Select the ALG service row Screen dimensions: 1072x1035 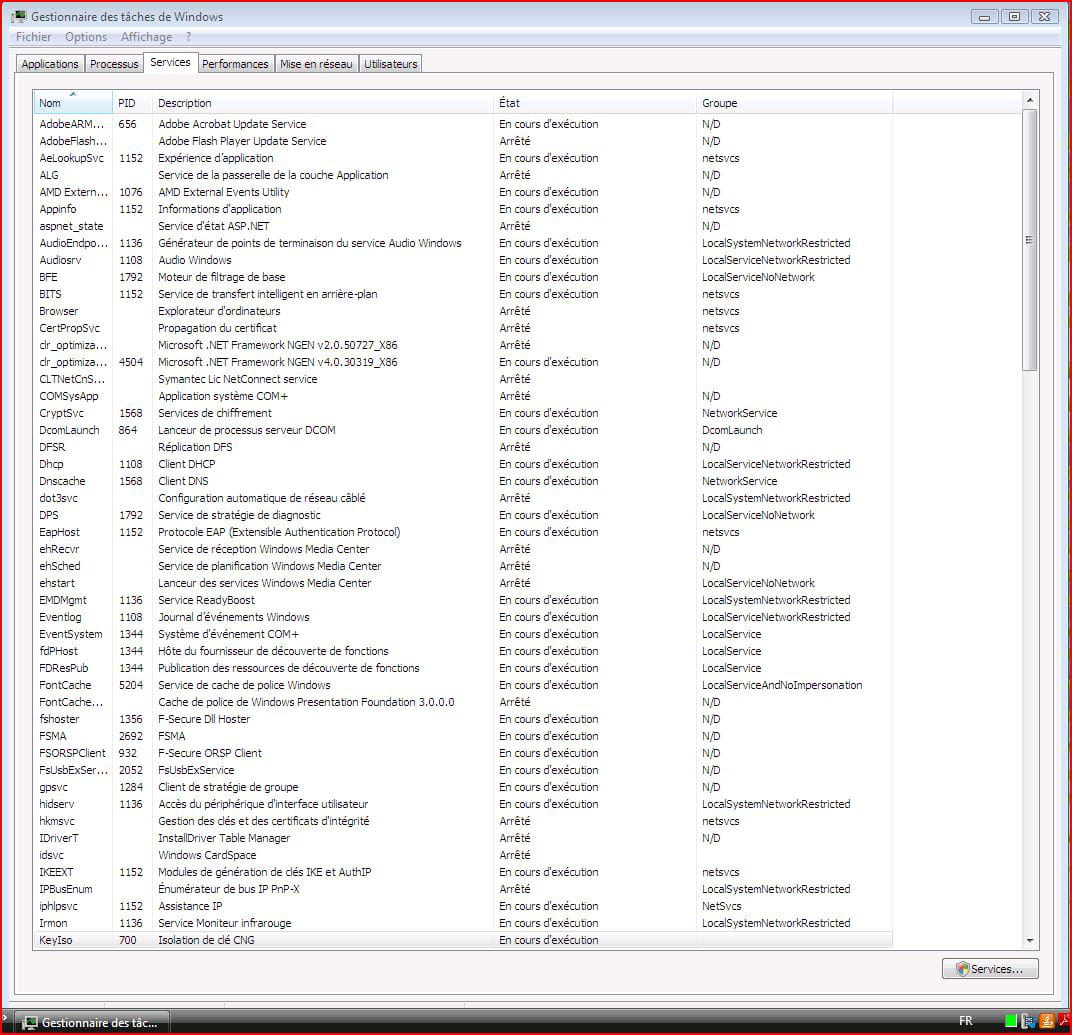tap(462, 175)
